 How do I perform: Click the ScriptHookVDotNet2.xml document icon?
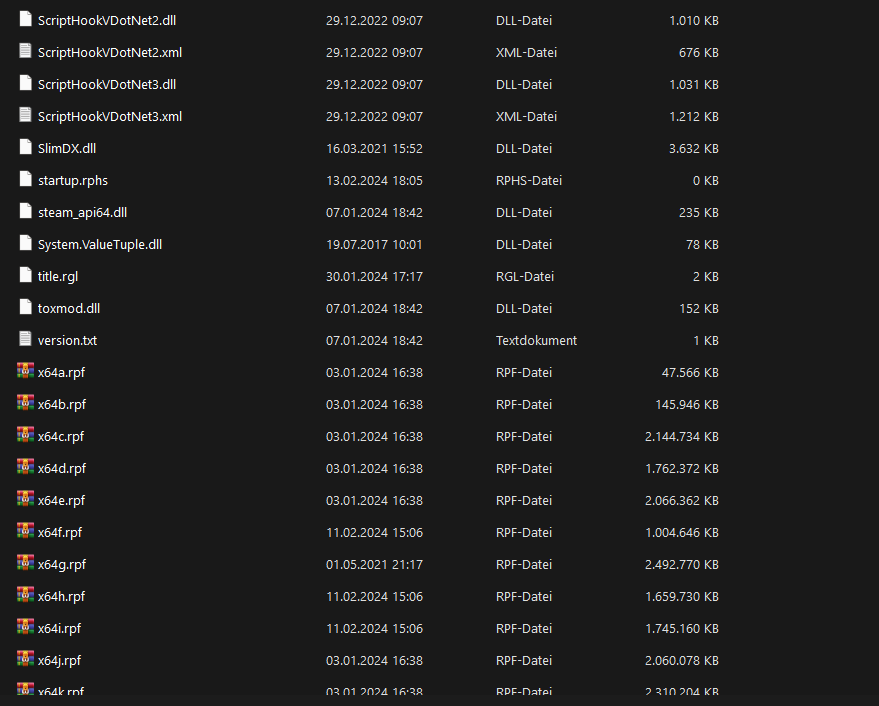[26, 52]
